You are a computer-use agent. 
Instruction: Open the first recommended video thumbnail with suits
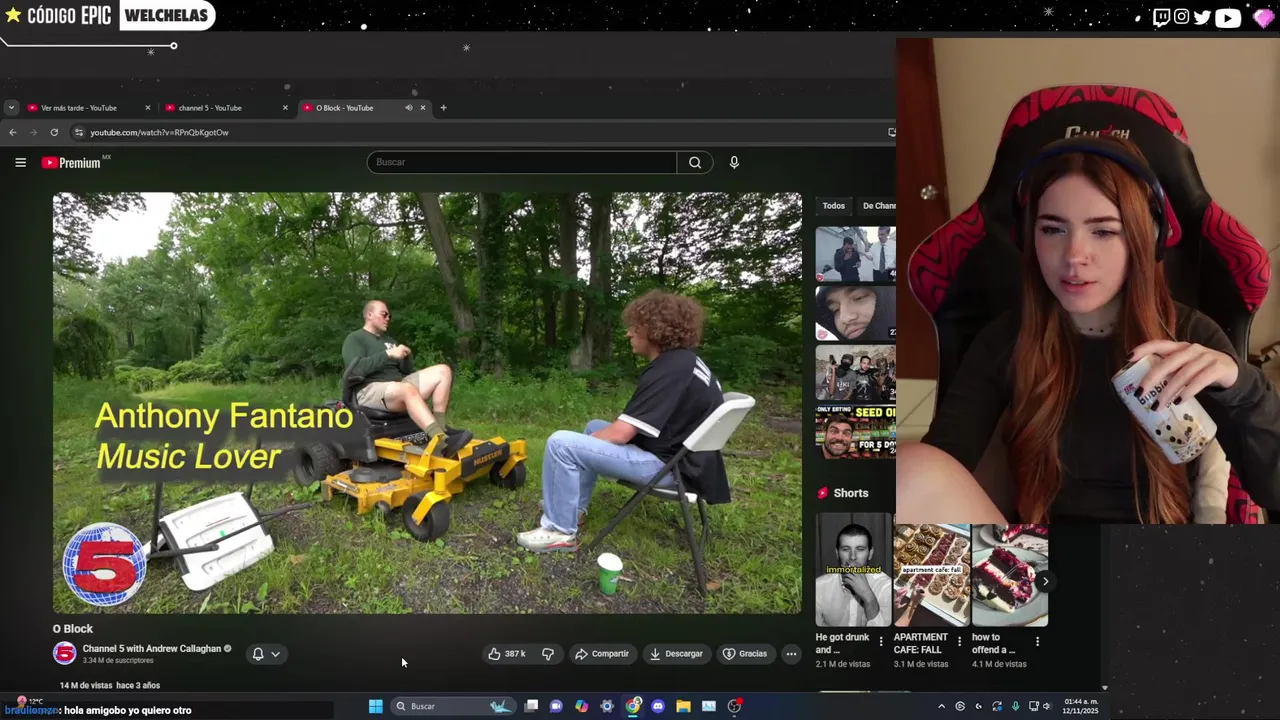pos(855,254)
